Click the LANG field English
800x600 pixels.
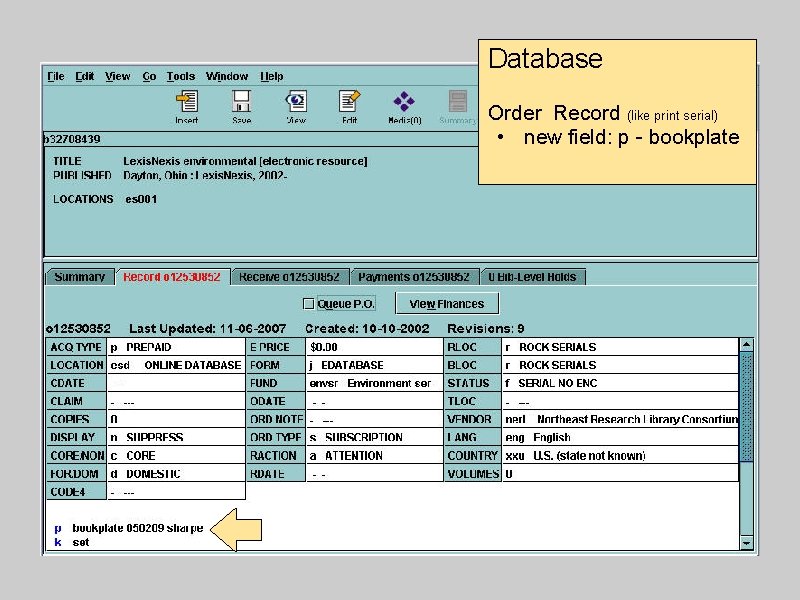(620, 438)
